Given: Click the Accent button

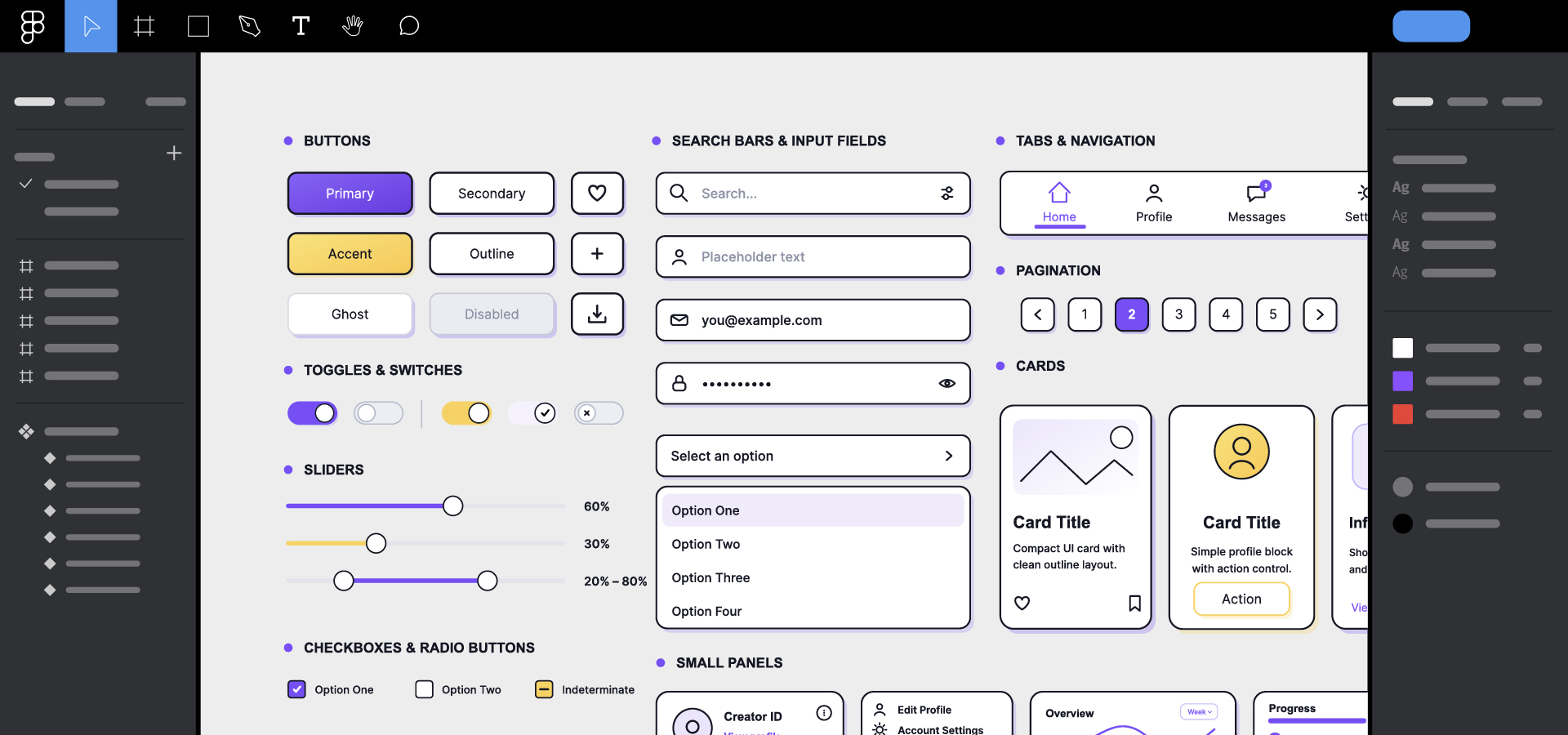Looking at the screenshot, I should pyautogui.click(x=350, y=254).
